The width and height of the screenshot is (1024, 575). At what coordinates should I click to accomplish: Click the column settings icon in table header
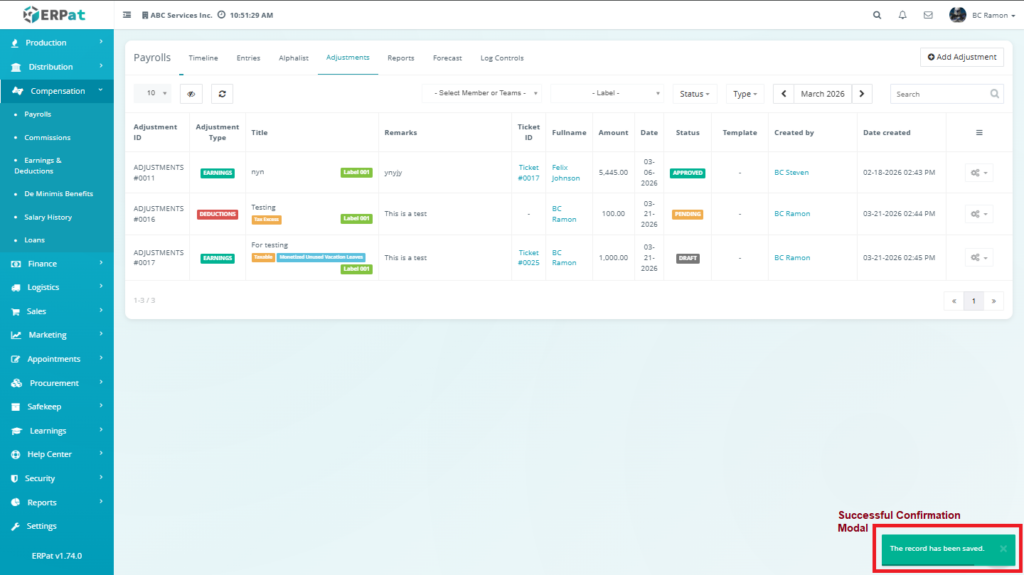(x=979, y=132)
